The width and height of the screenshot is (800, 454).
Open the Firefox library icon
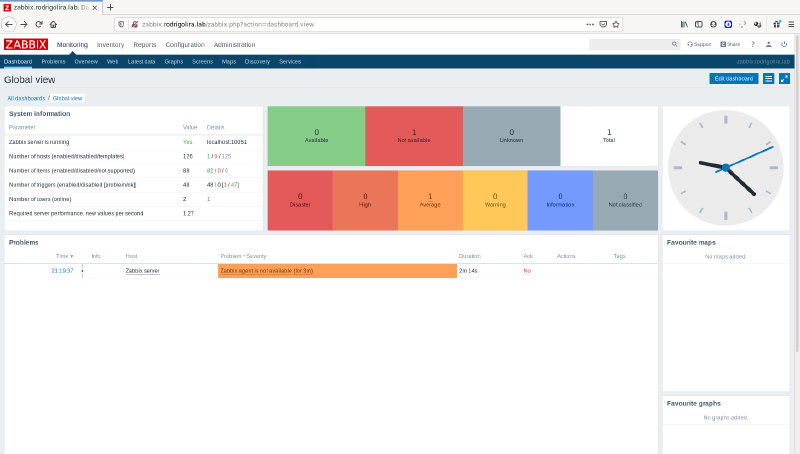tap(684, 23)
